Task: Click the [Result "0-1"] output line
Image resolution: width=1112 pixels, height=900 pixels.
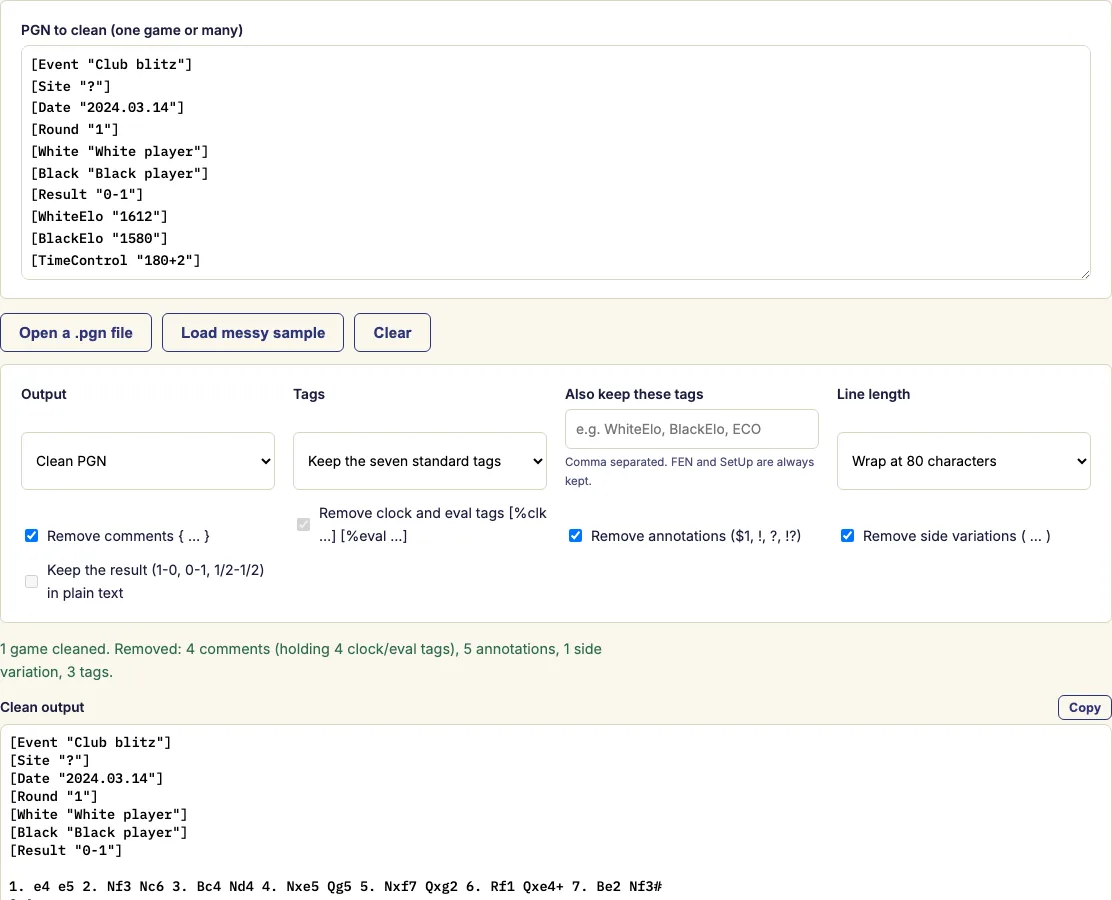Action: tap(66, 850)
